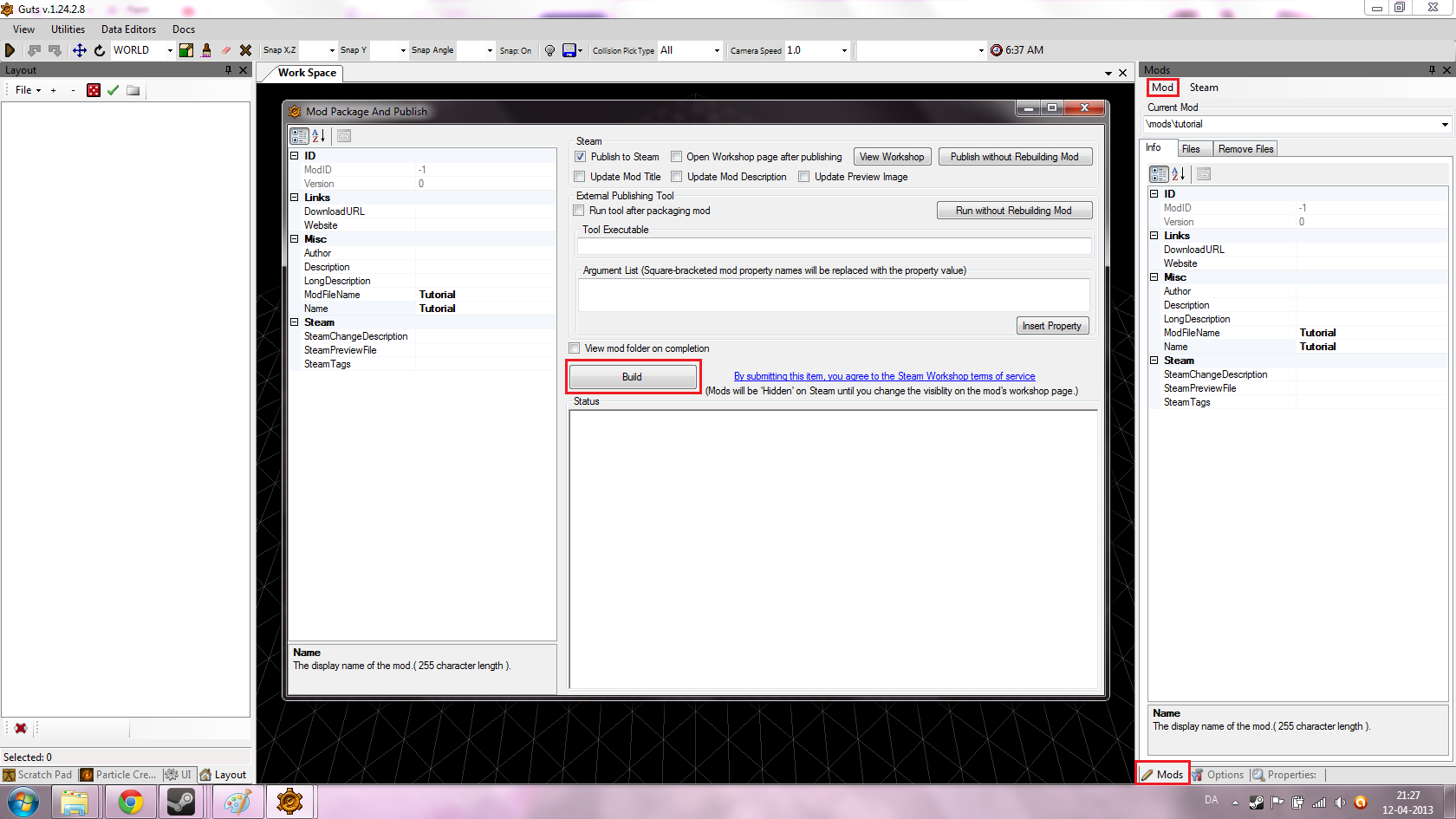
Task: Open the Options tab at bottom right
Action: [1219, 775]
